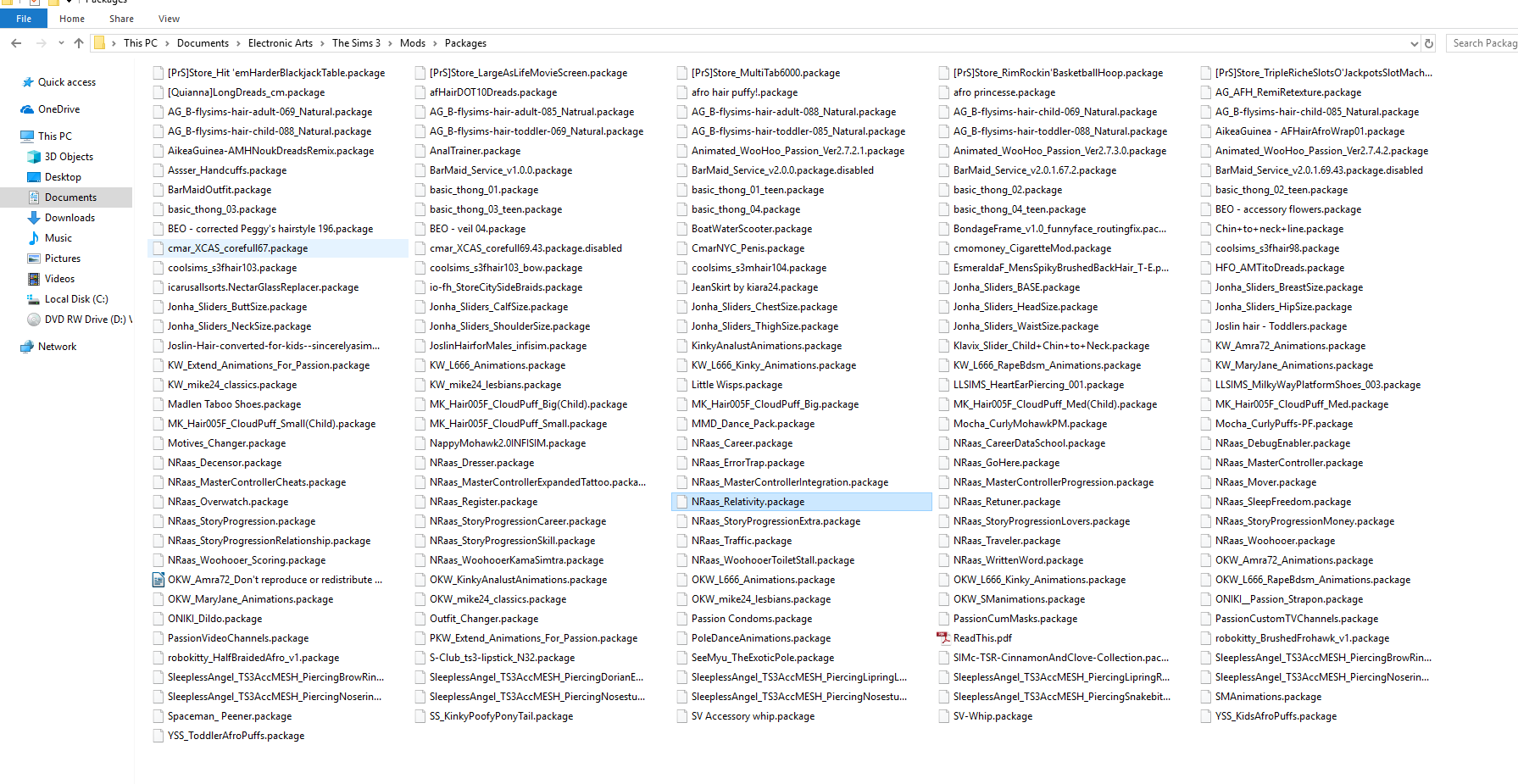1518x784 pixels.
Task: Open the Share ribbon tab
Action: 121,19
